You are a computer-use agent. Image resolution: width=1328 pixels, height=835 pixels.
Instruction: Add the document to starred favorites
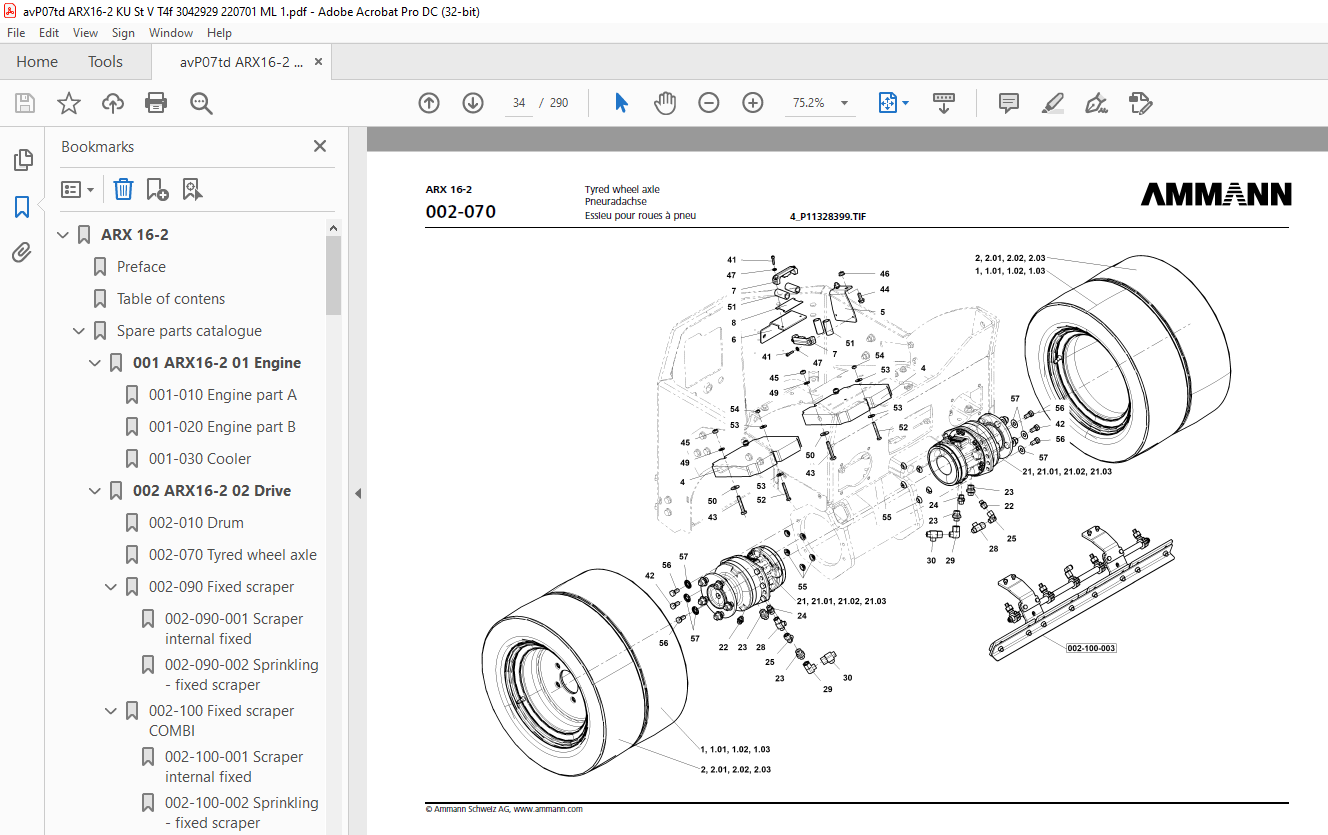click(x=68, y=103)
